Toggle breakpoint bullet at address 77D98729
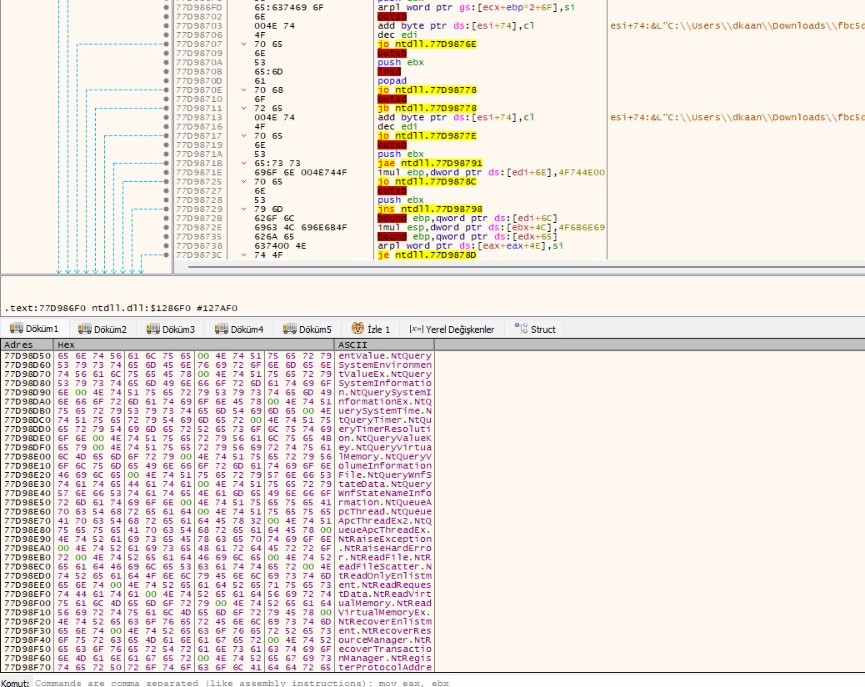This screenshot has width=865, height=687. 167,209
